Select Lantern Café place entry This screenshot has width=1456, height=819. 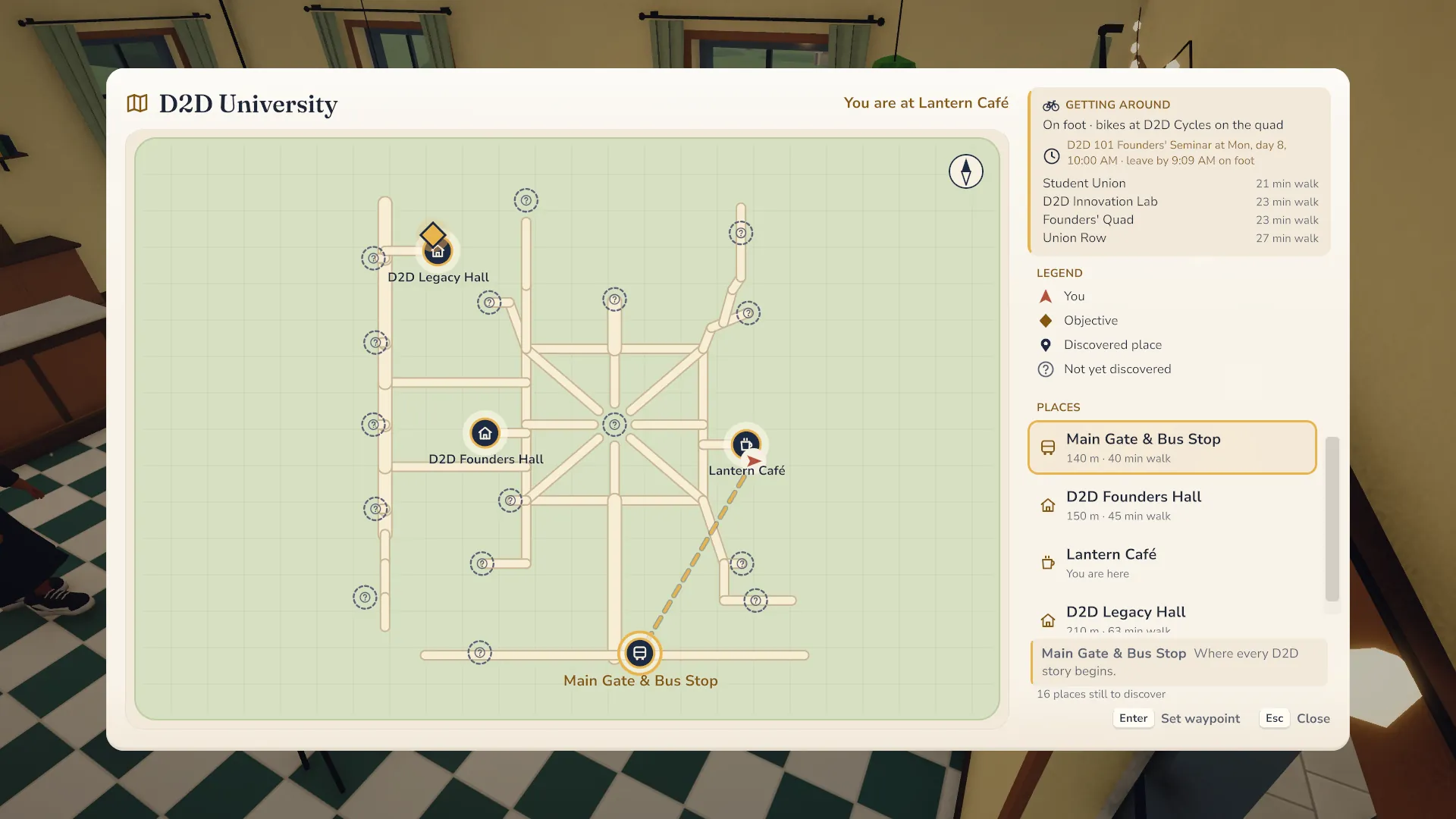(x=1172, y=563)
